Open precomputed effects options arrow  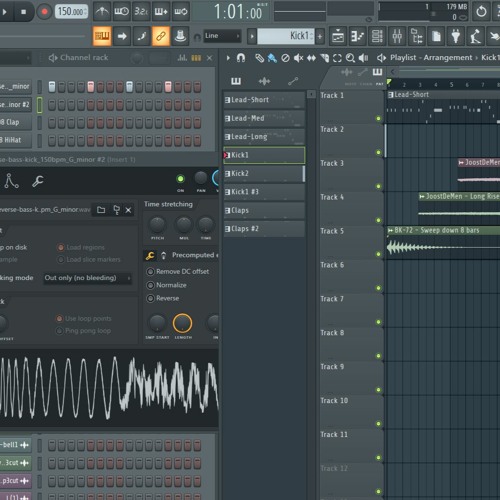click(x=163, y=256)
